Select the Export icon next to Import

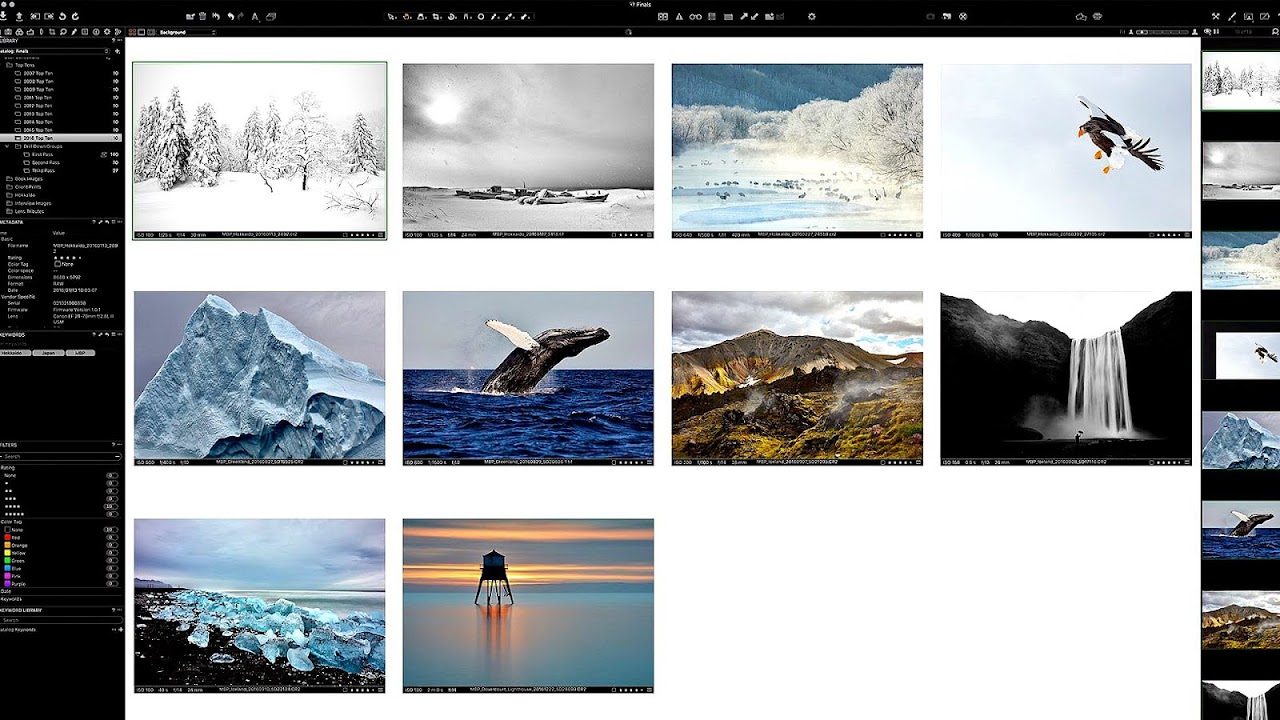click(x=20, y=17)
